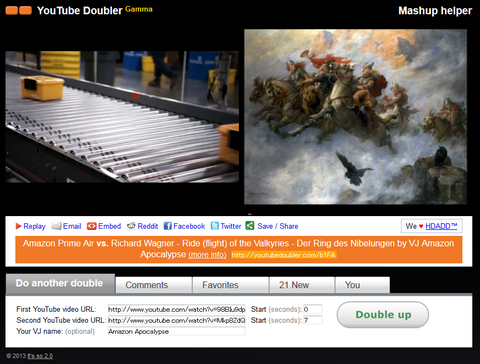
Task: Switch to the Favorites tab
Action: 231,285
